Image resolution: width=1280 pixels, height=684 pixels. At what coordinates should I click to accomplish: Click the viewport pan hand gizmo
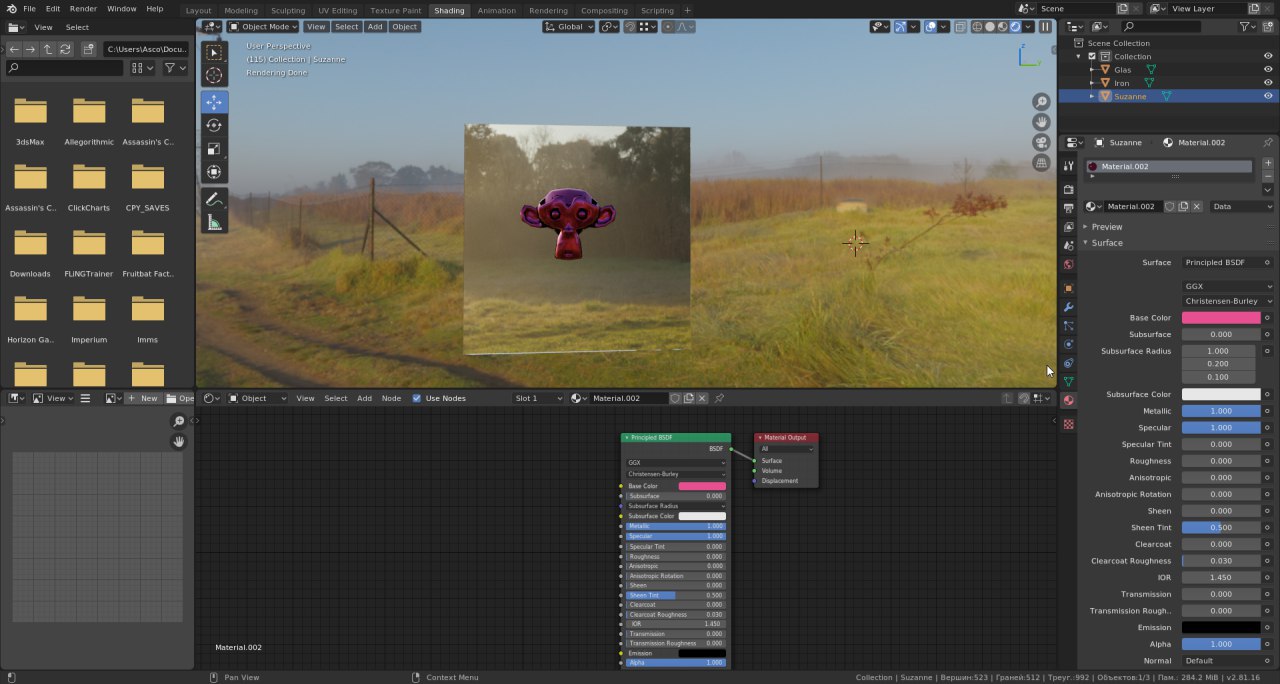[x=1041, y=122]
